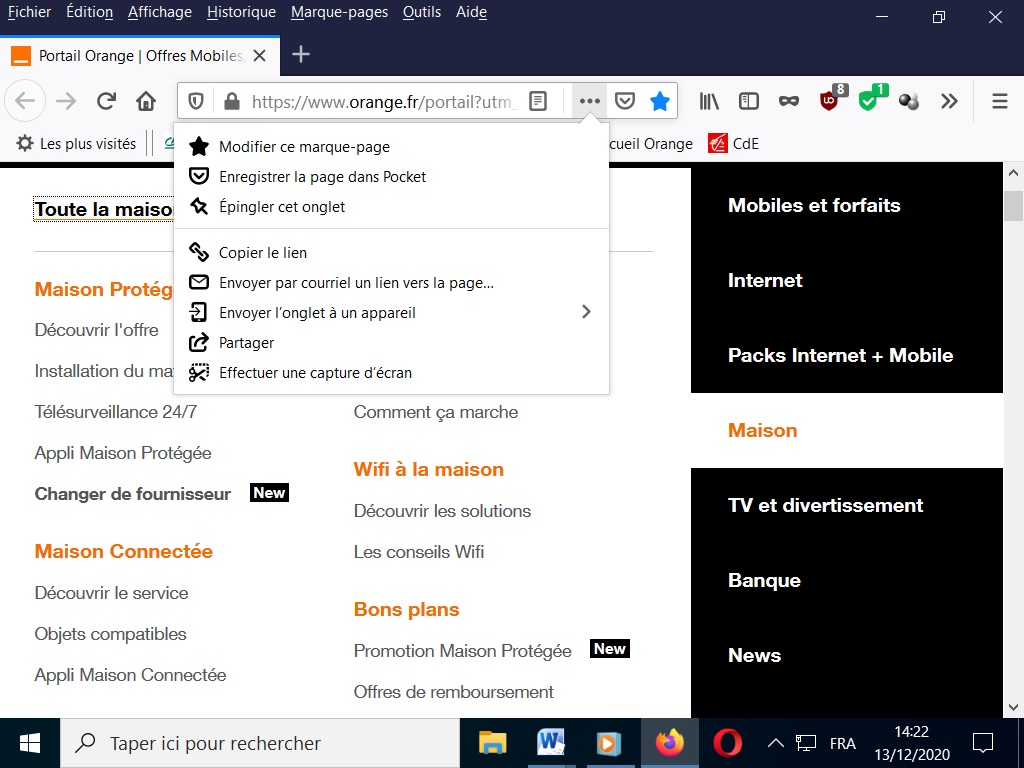The height and width of the screenshot is (768, 1024).
Task: Show hidden system tray icons
Action: pos(775,743)
